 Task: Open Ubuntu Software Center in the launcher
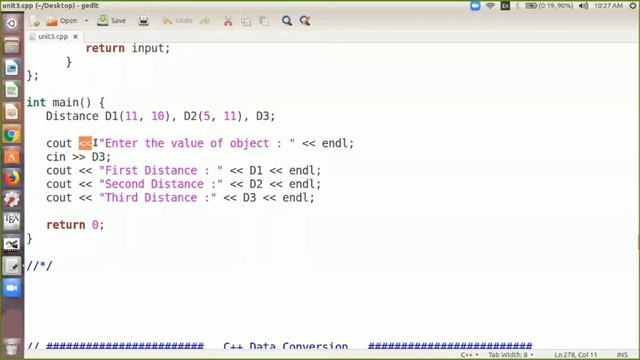pos(11,156)
